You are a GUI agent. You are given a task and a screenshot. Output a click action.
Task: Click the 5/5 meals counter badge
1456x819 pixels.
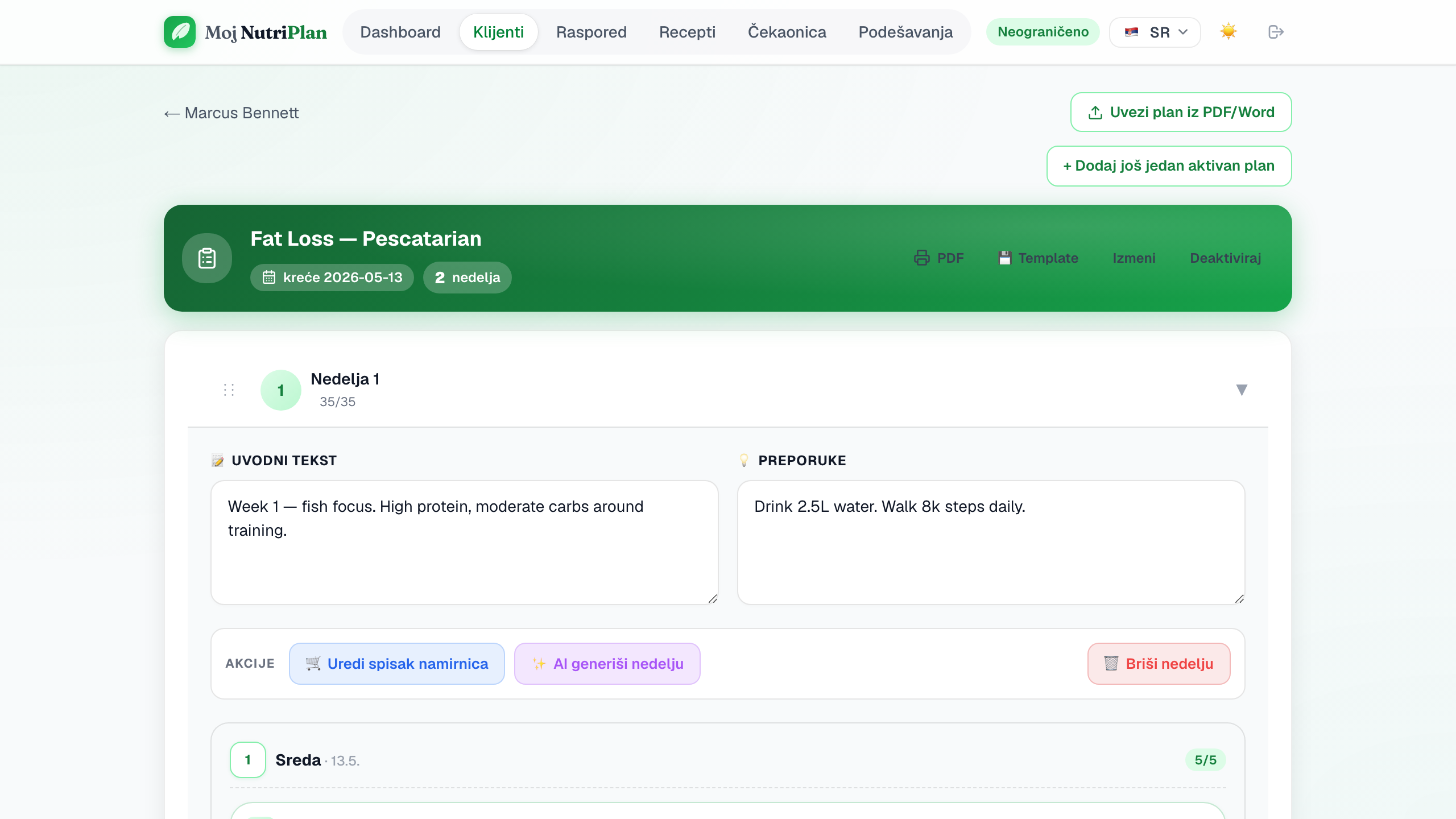pyautogui.click(x=1206, y=760)
